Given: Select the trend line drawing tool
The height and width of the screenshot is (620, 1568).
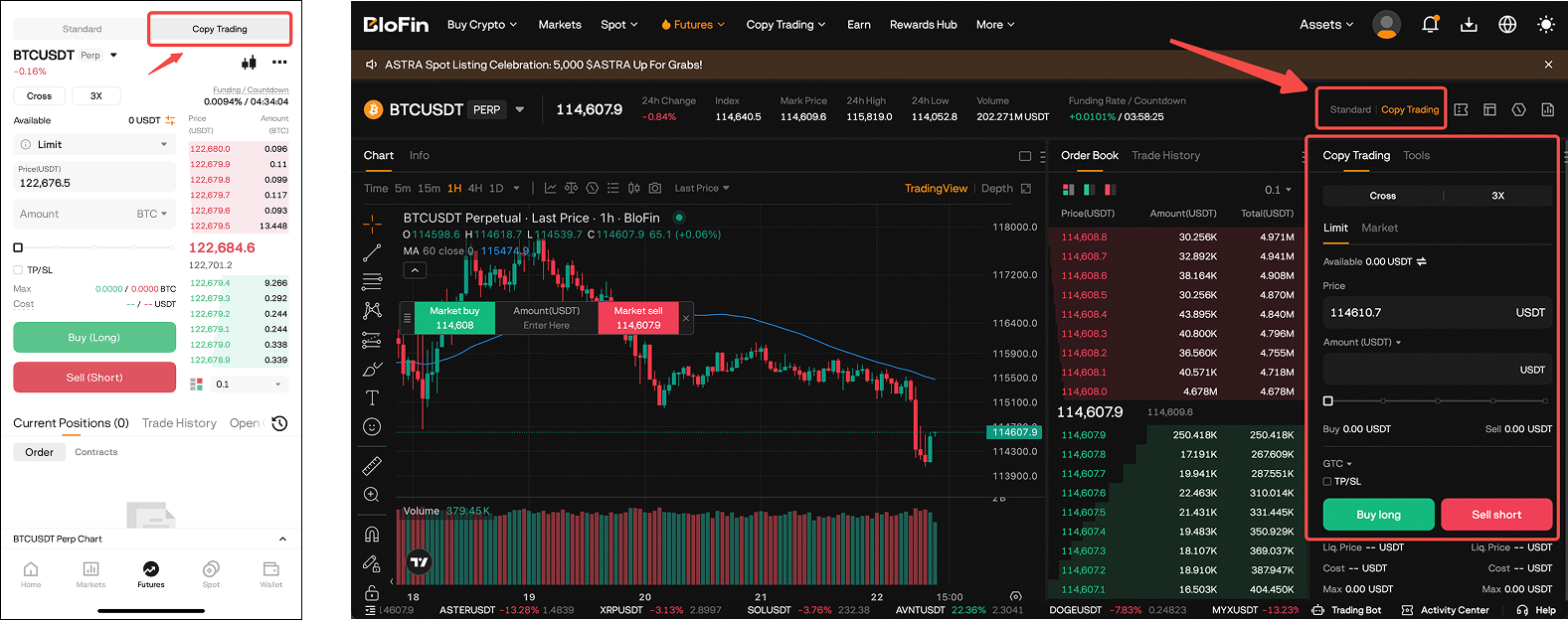Looking at the screenshot, I should 372,252.
